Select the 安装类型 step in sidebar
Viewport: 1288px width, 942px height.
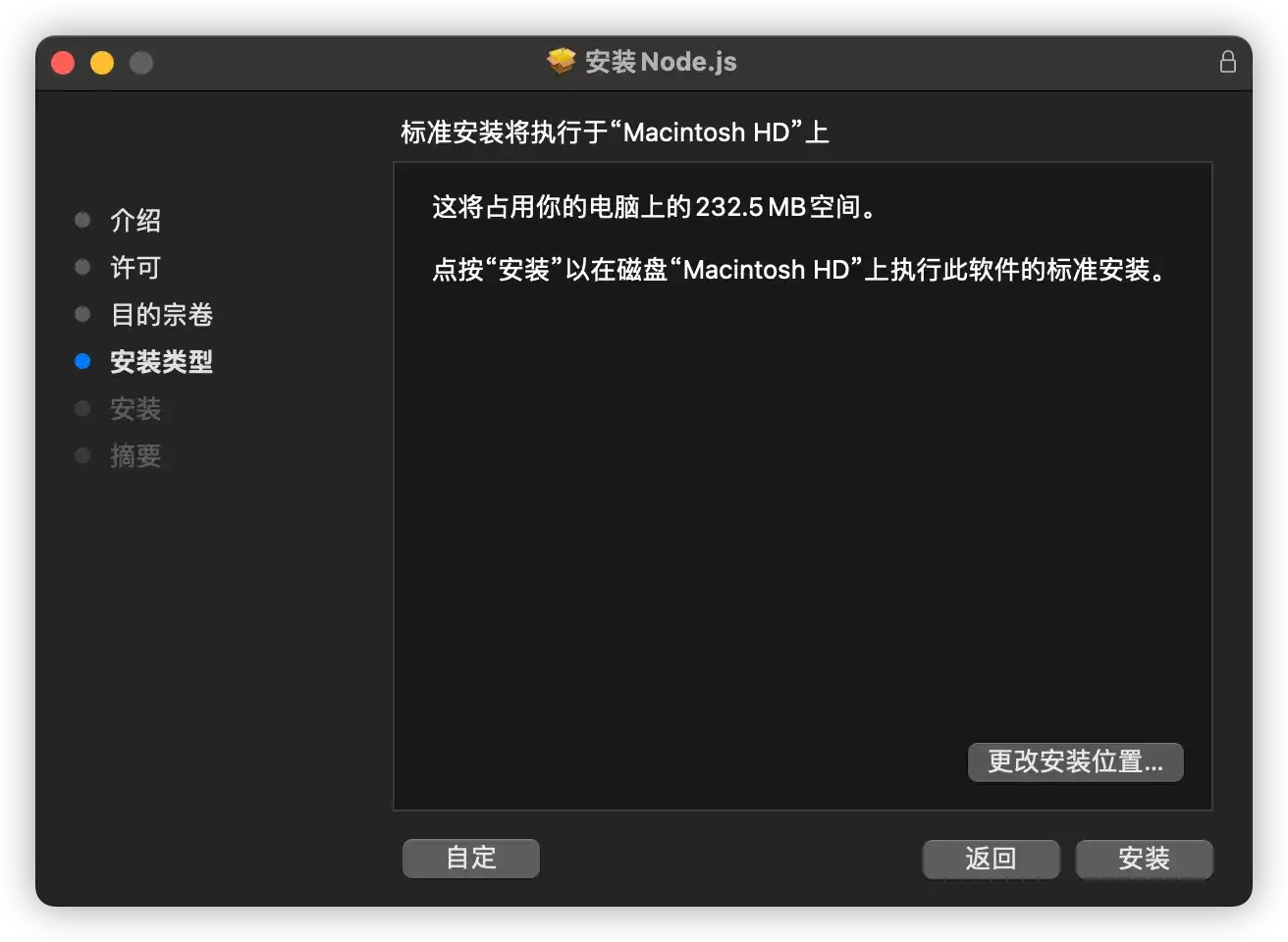pos(162,362)
